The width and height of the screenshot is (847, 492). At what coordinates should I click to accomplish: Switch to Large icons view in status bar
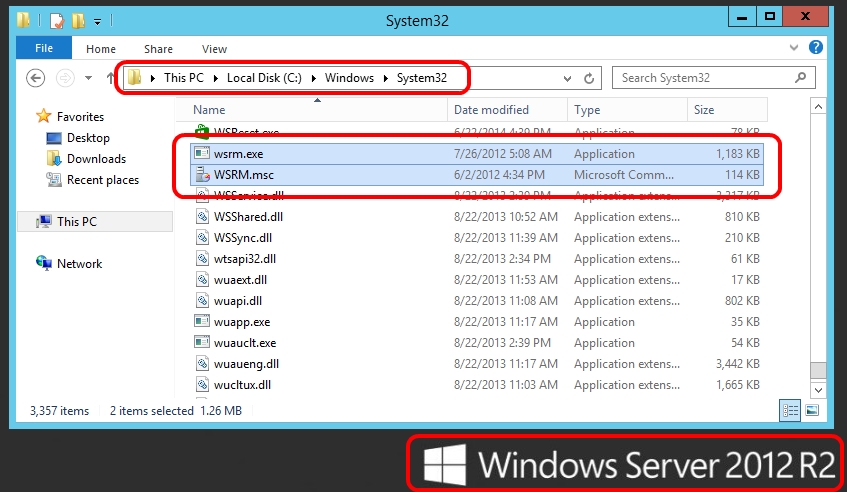812,410
